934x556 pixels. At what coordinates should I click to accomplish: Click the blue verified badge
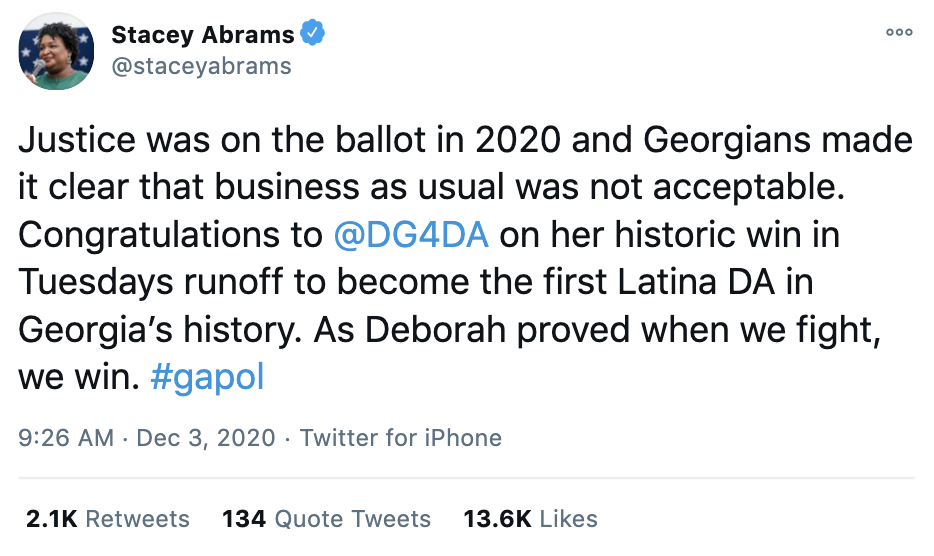[x=314, y=35]
